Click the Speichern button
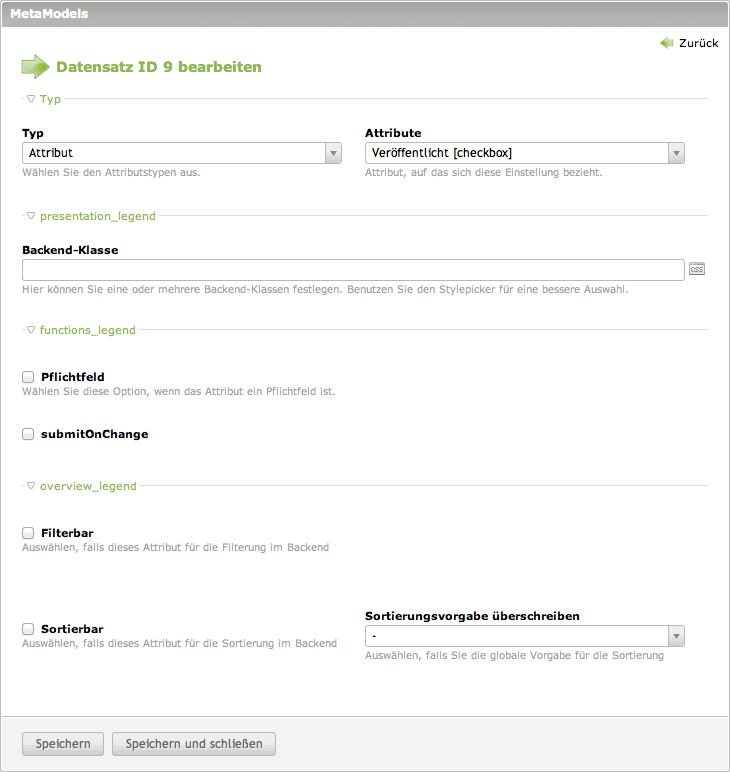Viewport: 730px width, 772px height. click(x=63, y=744)
